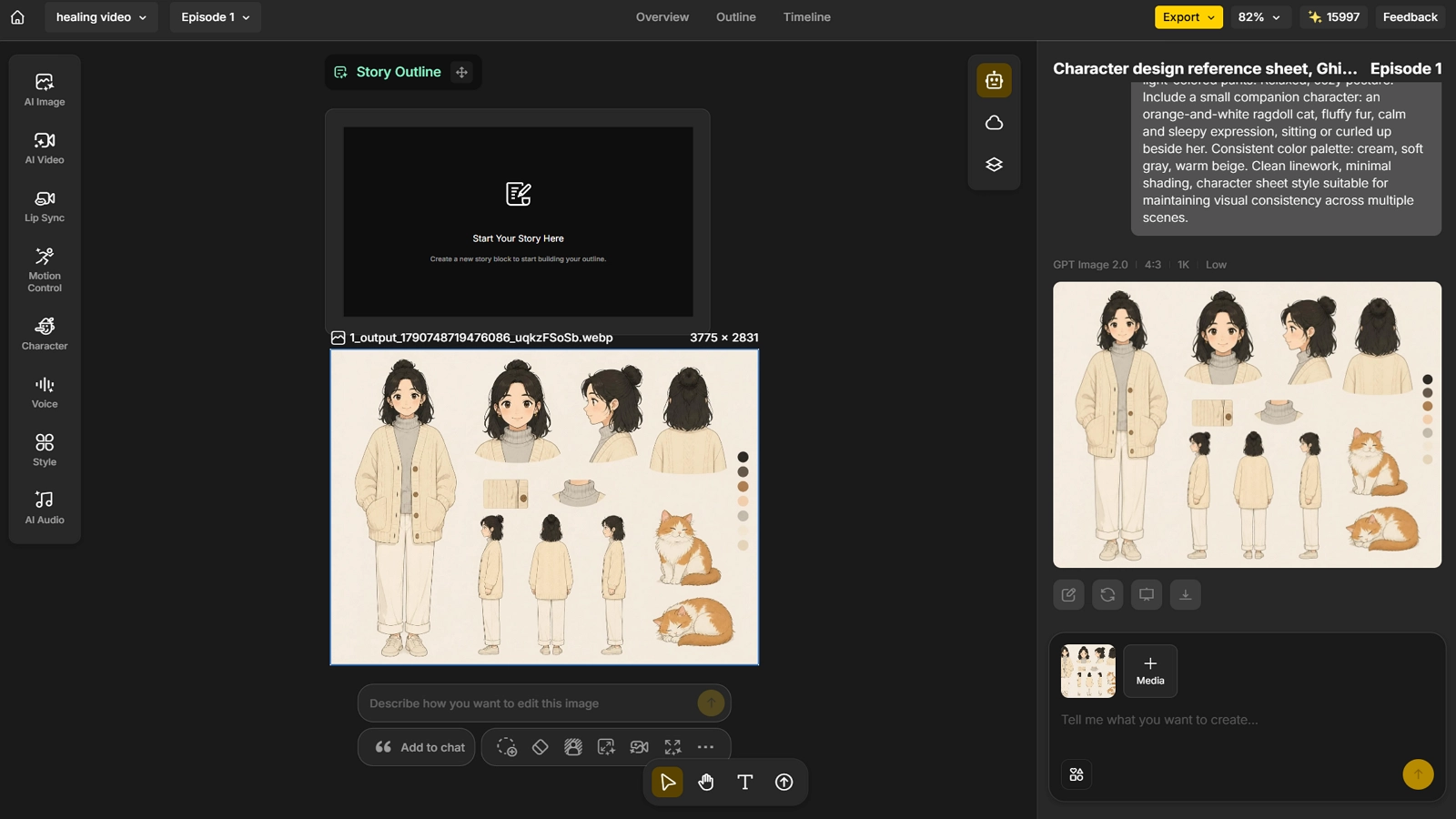Click the image-to-video camera icon
The height and width of the screenshot is (819, 1456).
click(640, 747)
